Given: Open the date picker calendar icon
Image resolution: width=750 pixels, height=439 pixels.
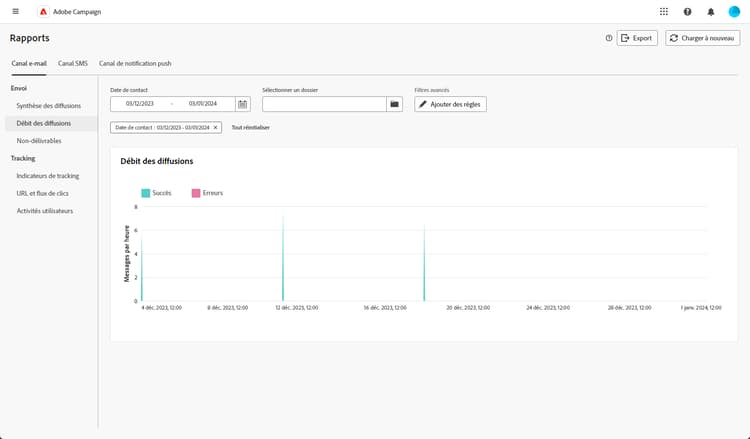Looking at the screenshot, I should (x=243, y=104).
